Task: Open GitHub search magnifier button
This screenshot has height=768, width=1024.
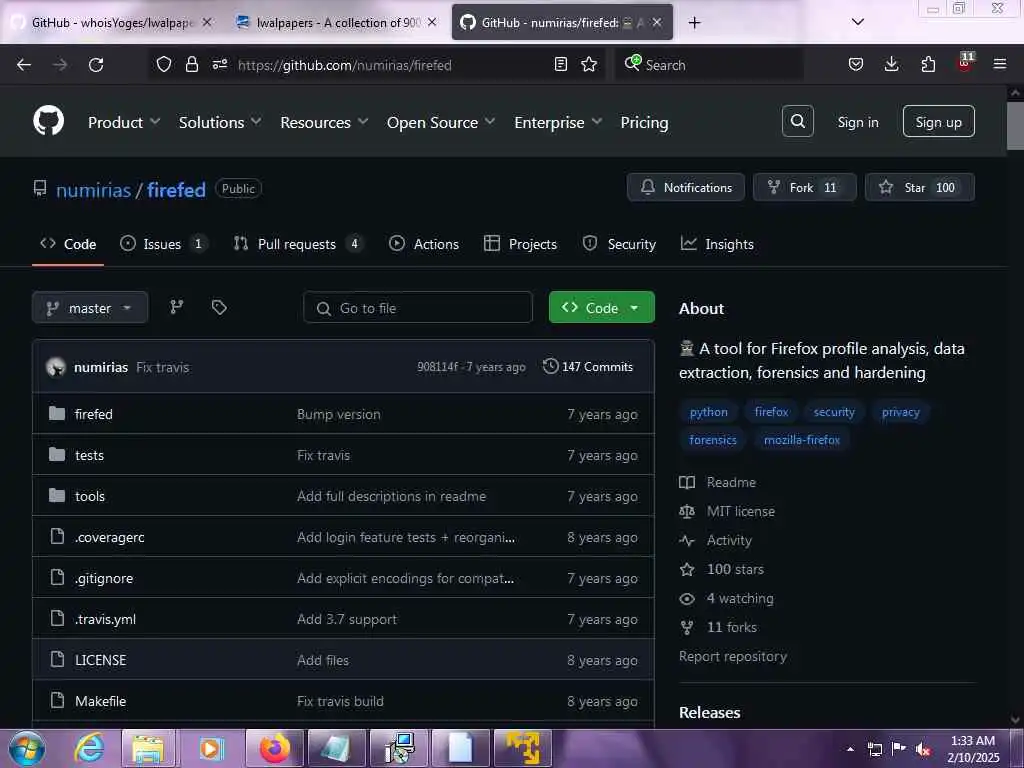Action: 797,121
